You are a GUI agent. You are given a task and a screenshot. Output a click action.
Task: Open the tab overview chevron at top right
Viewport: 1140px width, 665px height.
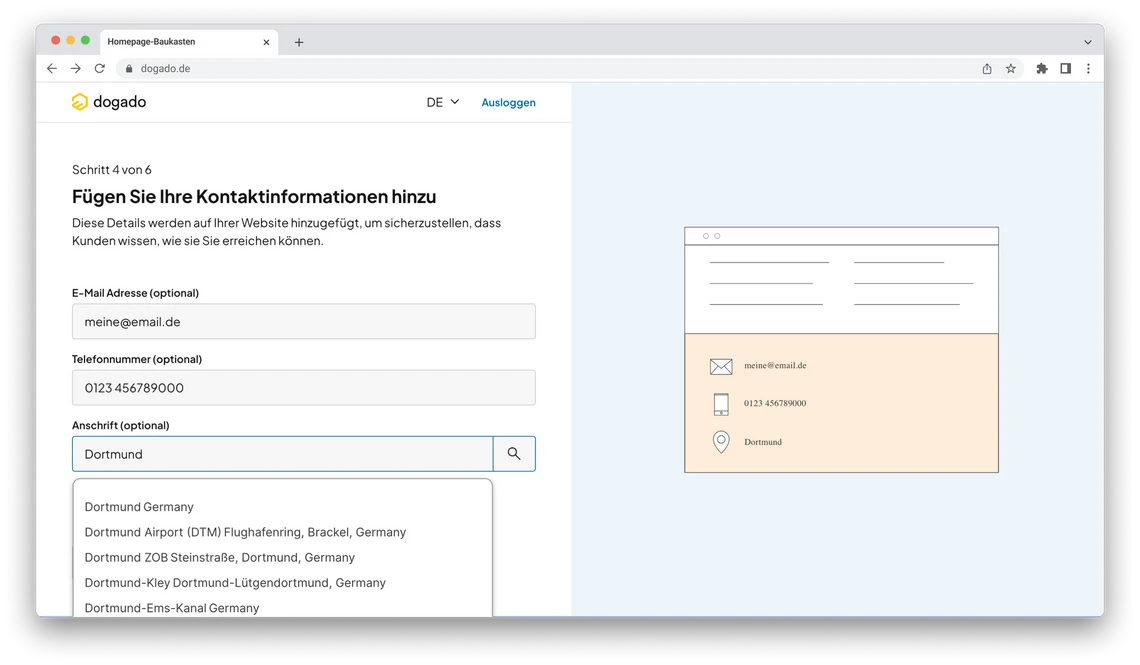click(1087, 41)
